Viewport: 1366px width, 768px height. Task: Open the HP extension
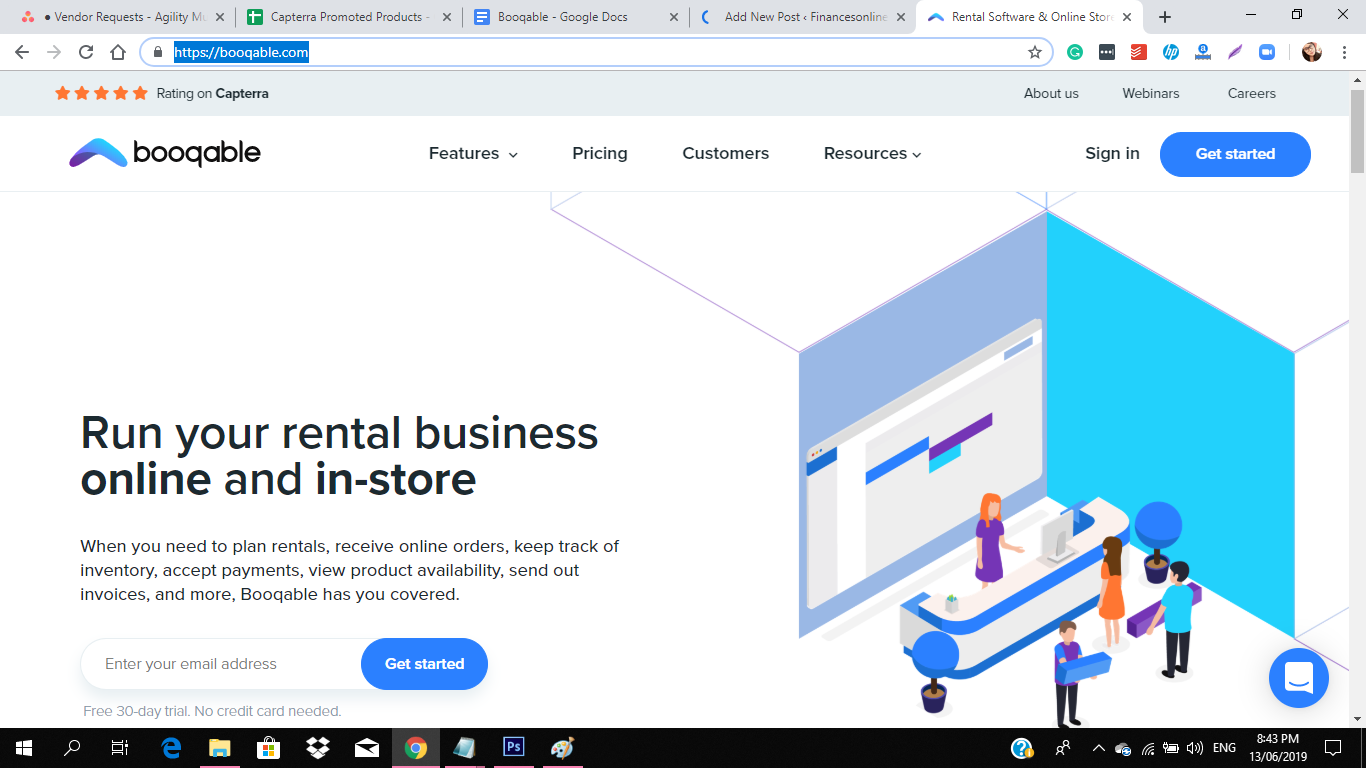click(x=1171, y=52)
